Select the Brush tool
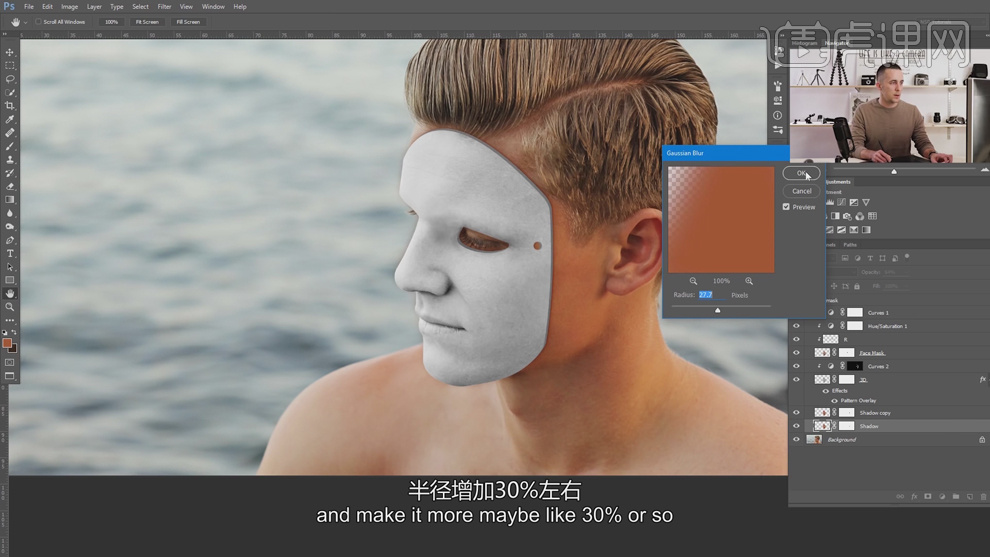Image resolution: width=990 pixels, height=557 pixels. click(9, 146)
